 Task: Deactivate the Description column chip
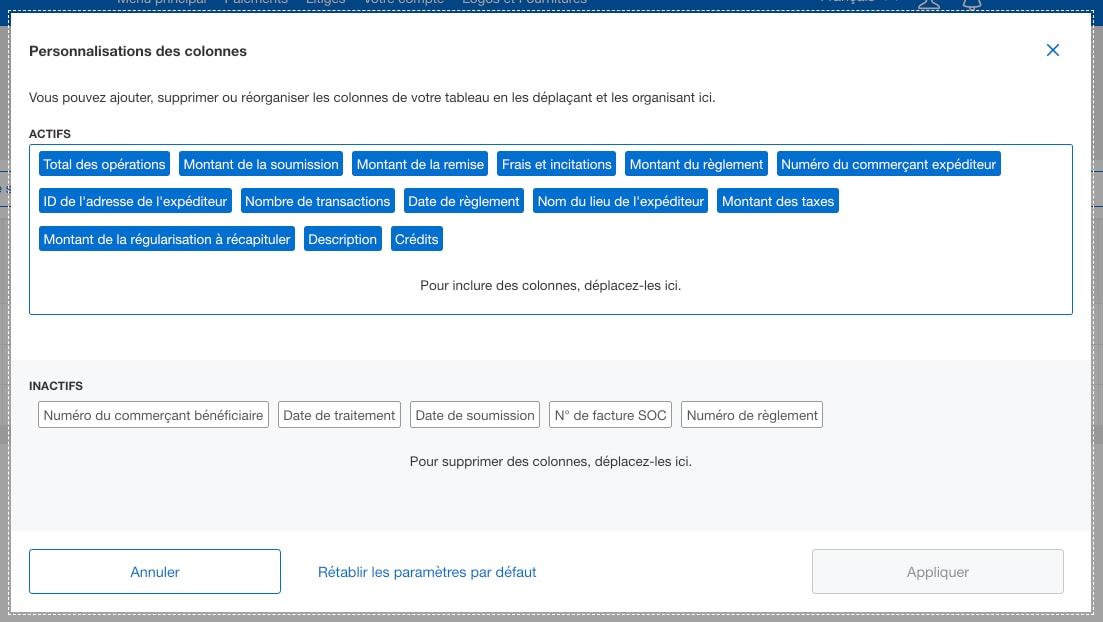point(343,238)
